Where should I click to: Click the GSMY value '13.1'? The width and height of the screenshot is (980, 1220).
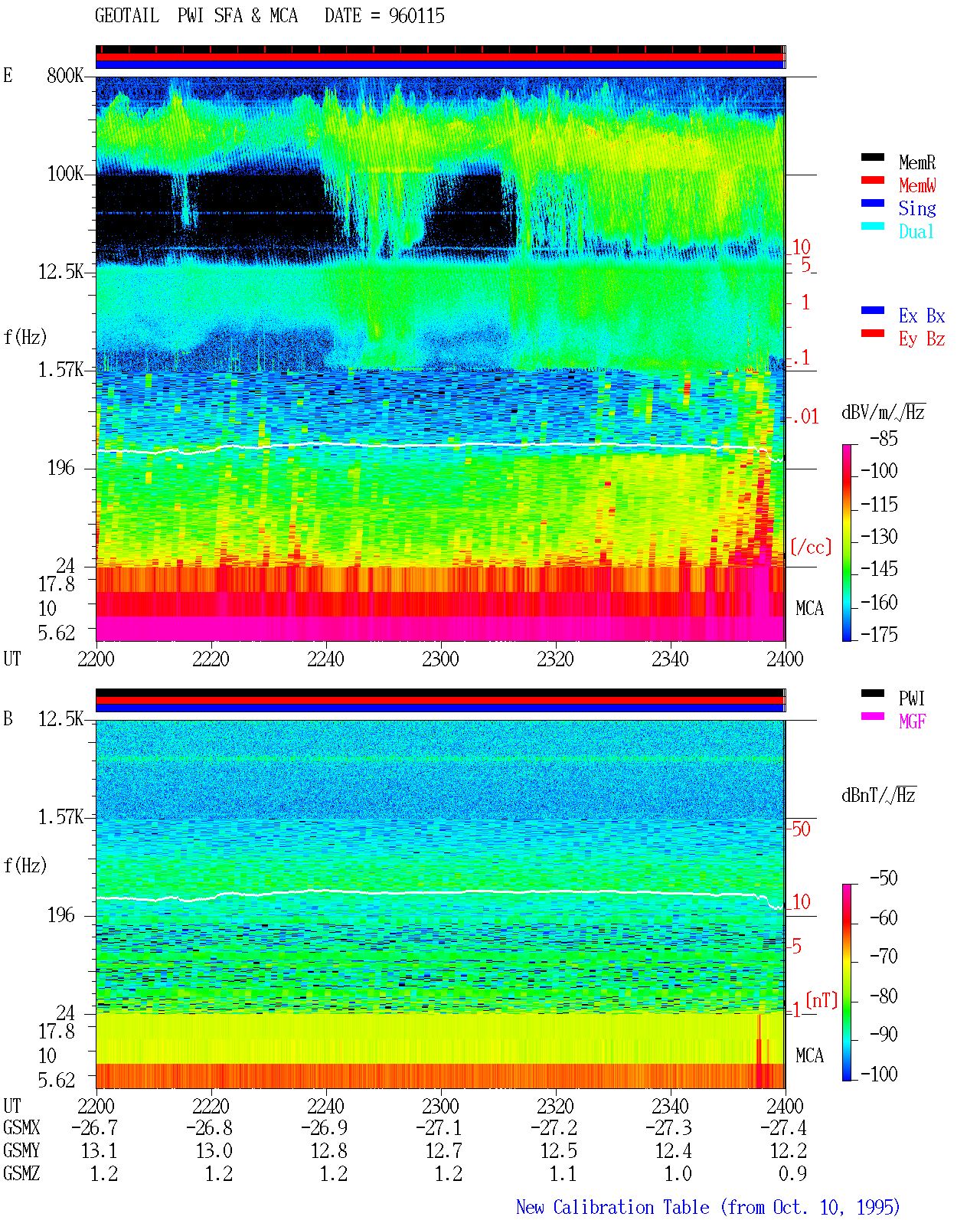coord(100,1151)
